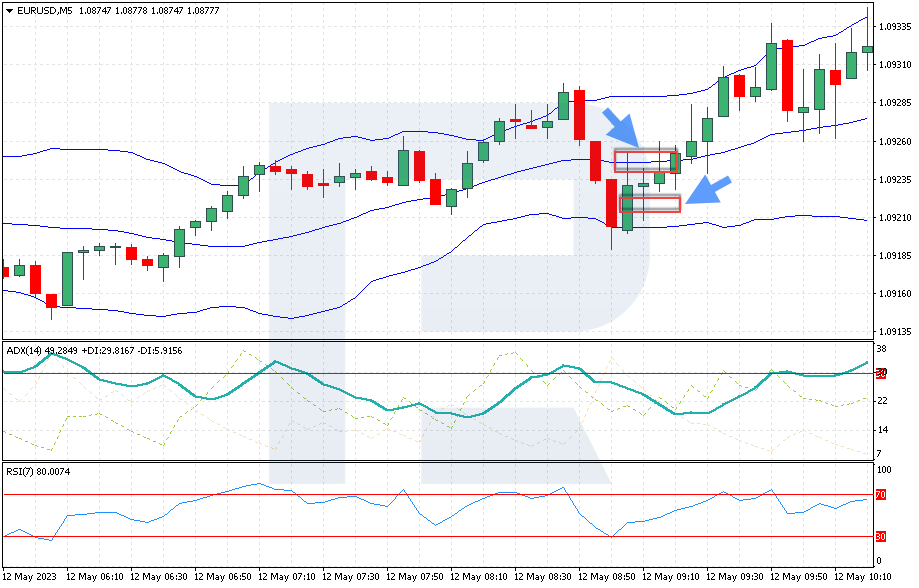Click price axis label 1.09210
The height and width of the screenshot is (588, 919).
pos(894,217)
